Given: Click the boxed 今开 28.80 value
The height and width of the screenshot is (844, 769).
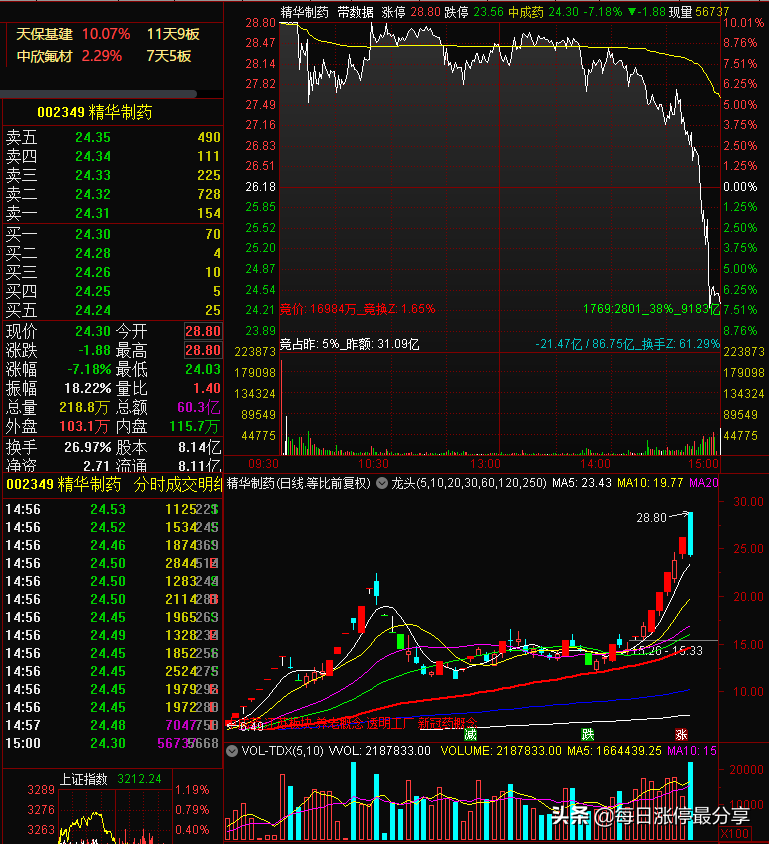Looking at the screenshot, I should 203,331.
